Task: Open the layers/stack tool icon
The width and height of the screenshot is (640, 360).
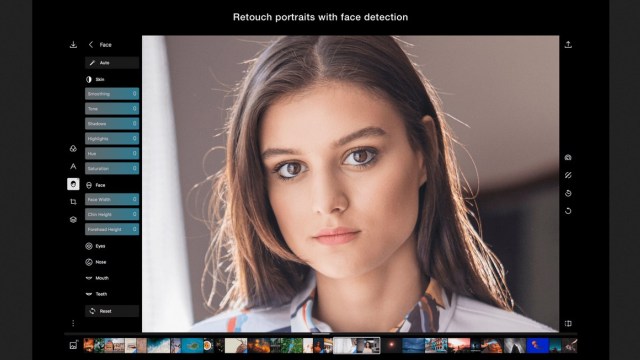Action: coord(73,220)
